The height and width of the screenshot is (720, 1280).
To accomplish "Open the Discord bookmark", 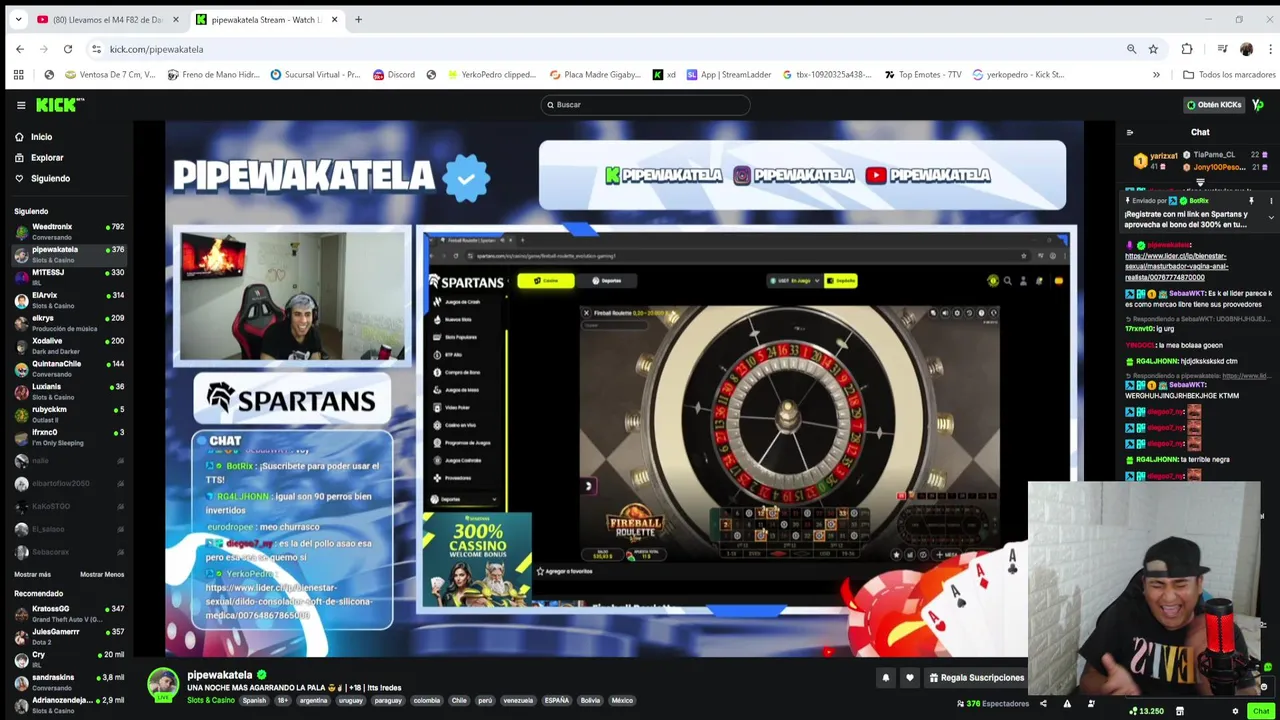I will [x=394, y=75].
